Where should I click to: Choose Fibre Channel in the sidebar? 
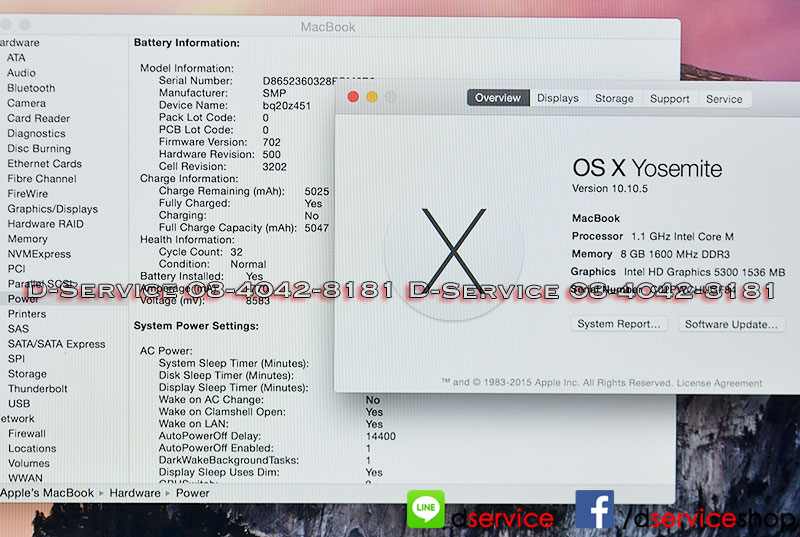tap(42, 178)
